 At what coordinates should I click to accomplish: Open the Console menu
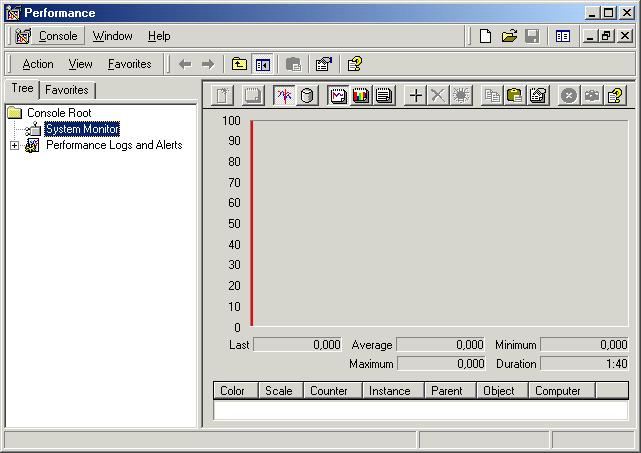click(58, 36)
